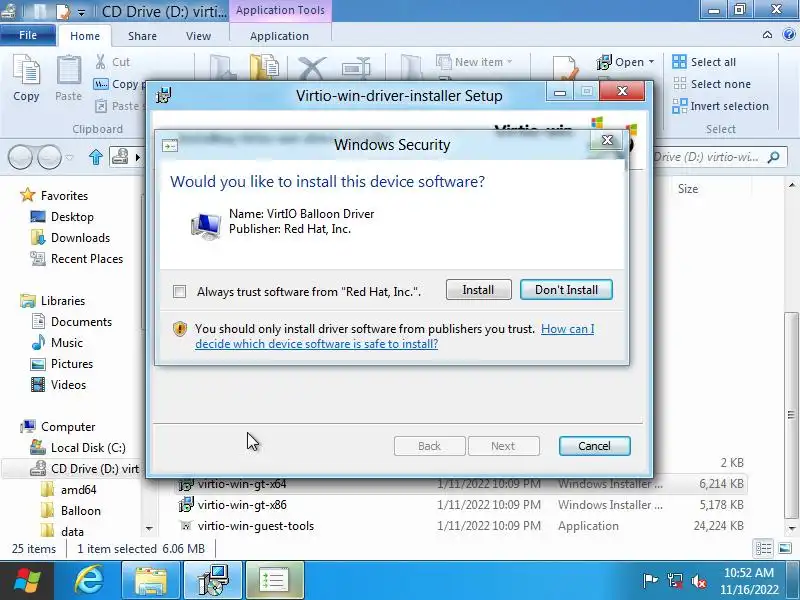Image resolution: width=800 pixels, height=600 pixels.
Task: Select the Application Tools contextual tab
Action: (280, 10)
